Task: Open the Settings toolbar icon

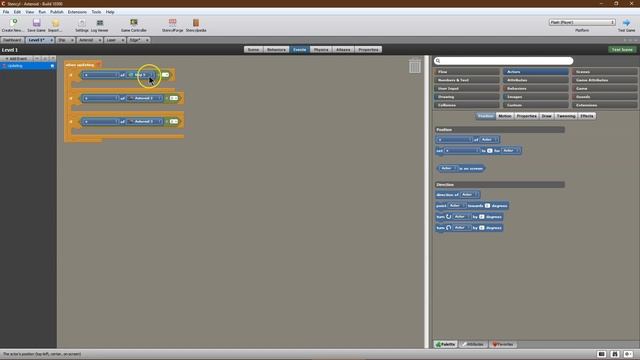Action: coord(82,23)
